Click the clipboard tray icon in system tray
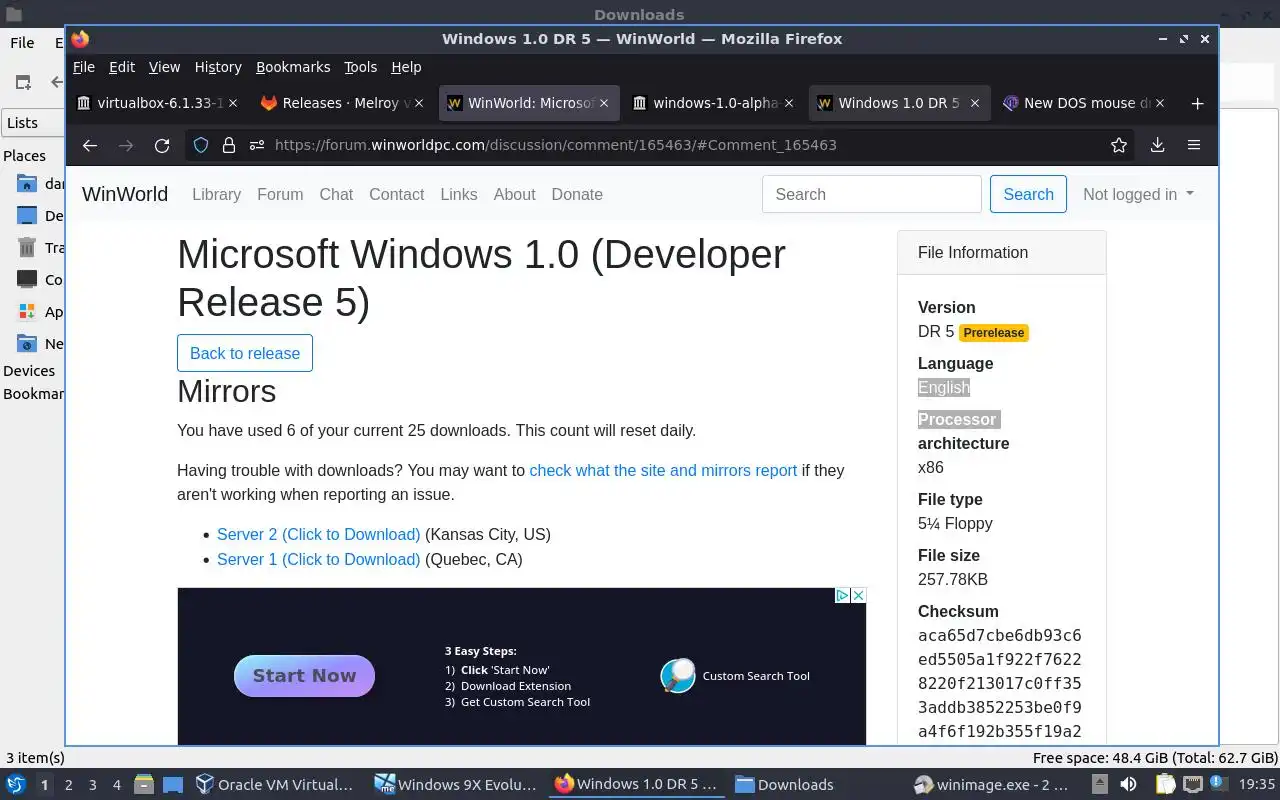Viewport: 1280px width, 800px height. tap(1166, 784)
